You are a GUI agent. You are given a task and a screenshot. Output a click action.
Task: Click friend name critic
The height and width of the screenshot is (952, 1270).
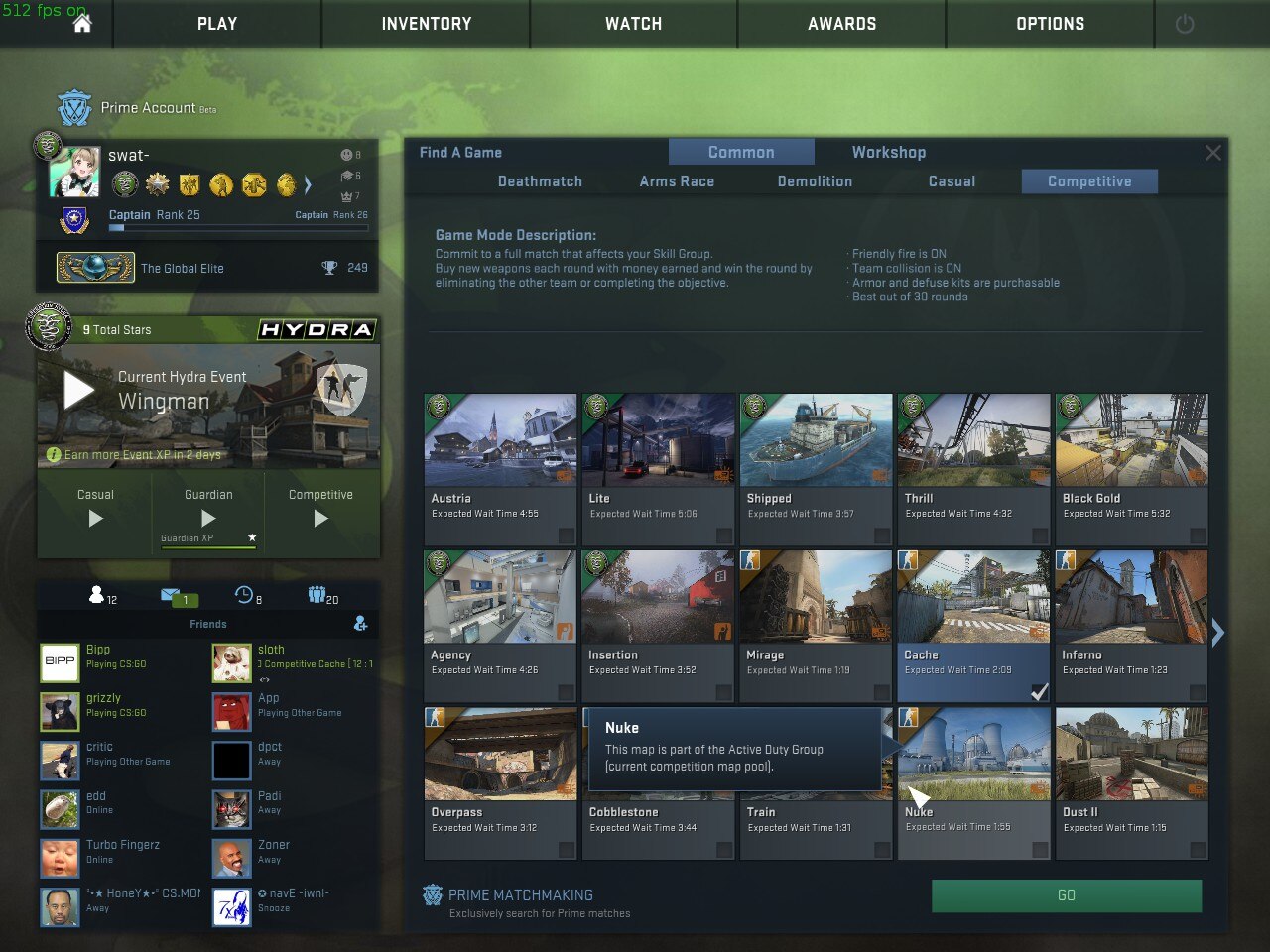point(99,747)
